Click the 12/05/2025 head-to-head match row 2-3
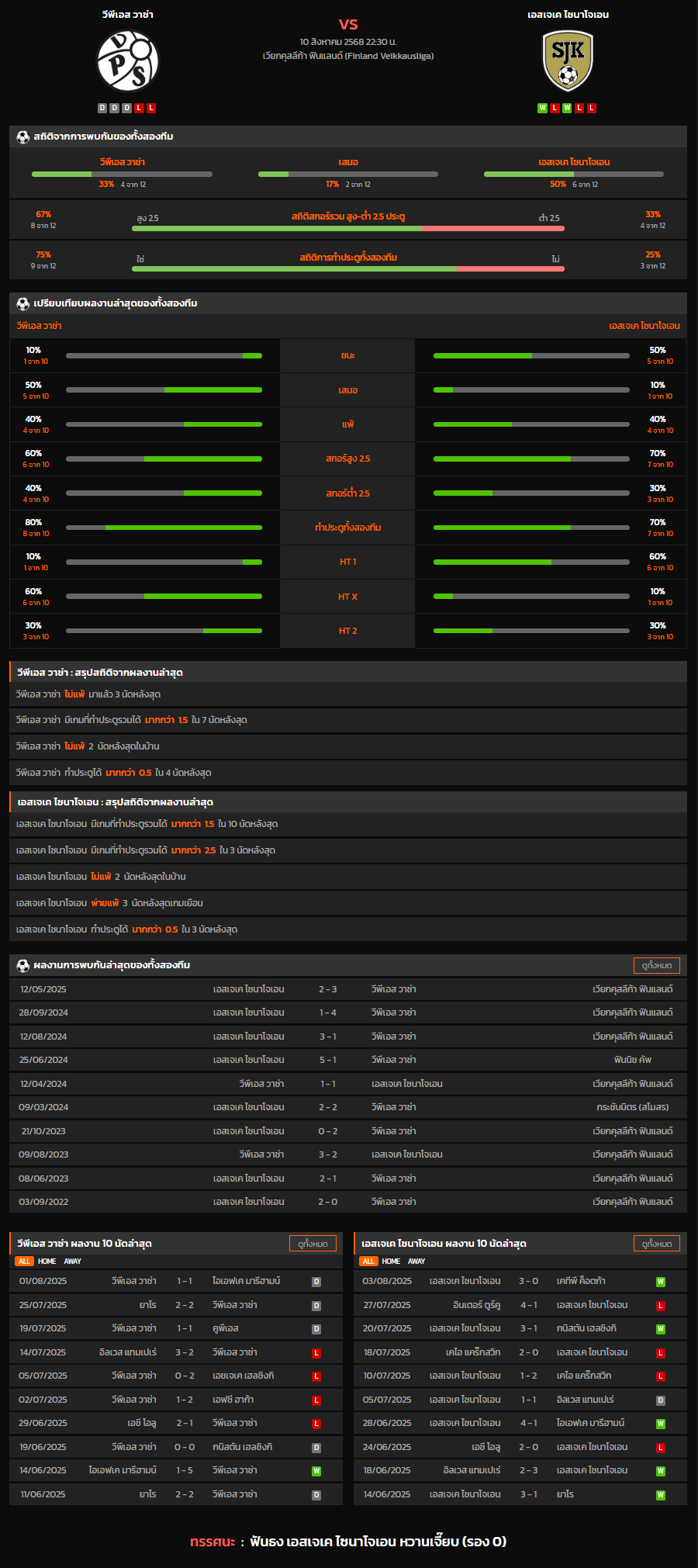 348,989
